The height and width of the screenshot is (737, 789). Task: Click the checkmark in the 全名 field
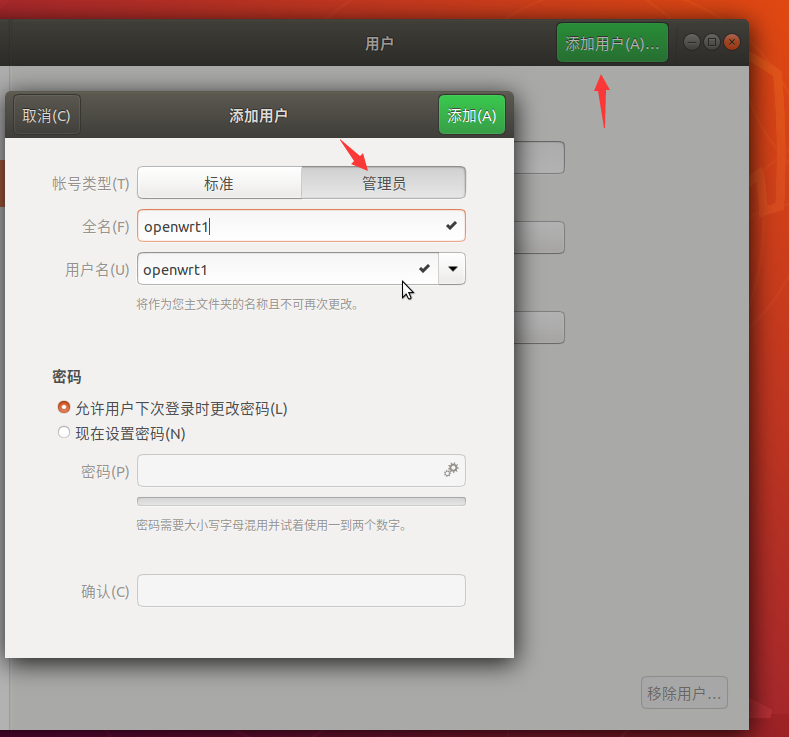coord(451,226)
